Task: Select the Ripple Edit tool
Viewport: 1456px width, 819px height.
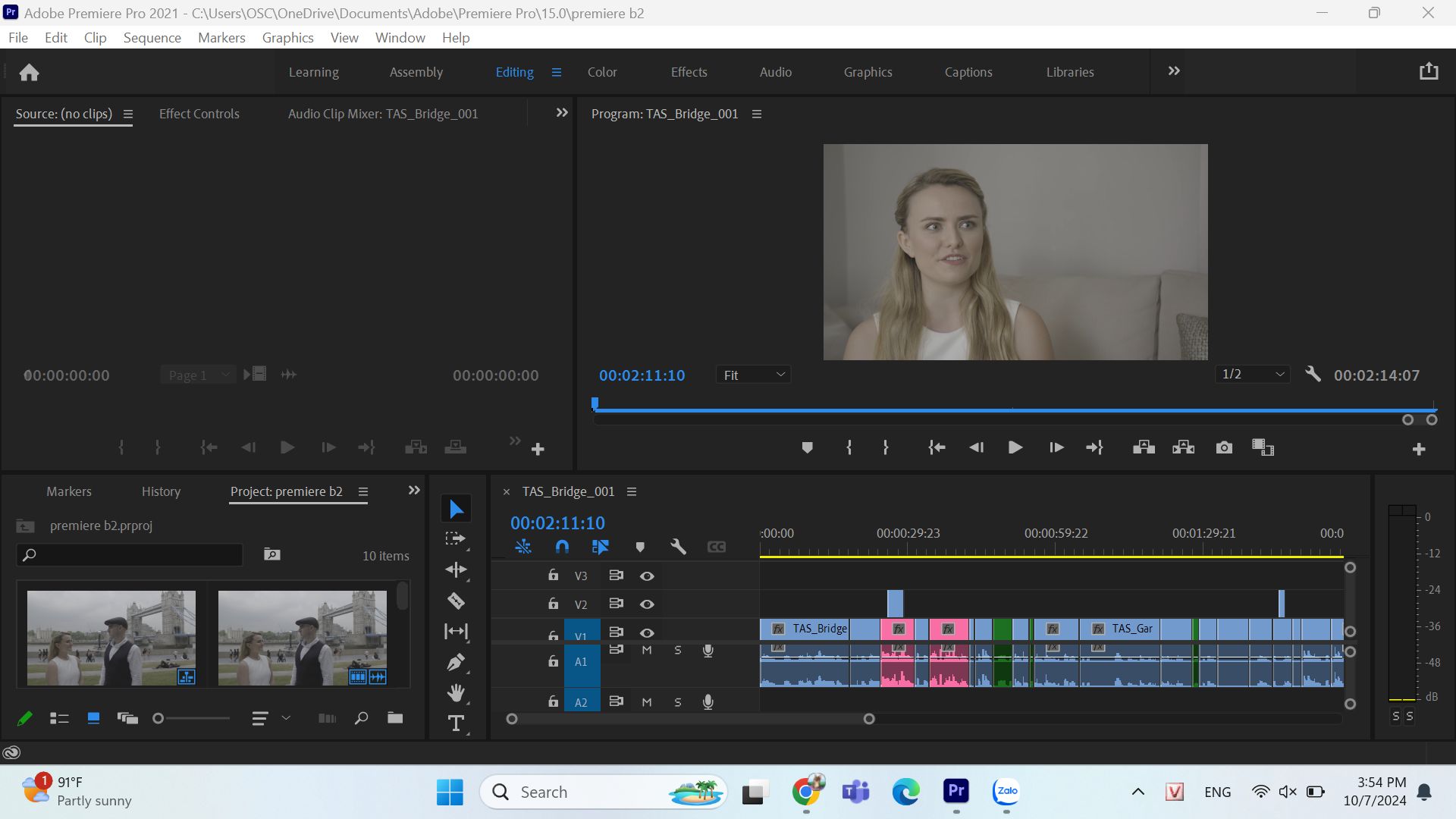Action: (x=456, y=570)
